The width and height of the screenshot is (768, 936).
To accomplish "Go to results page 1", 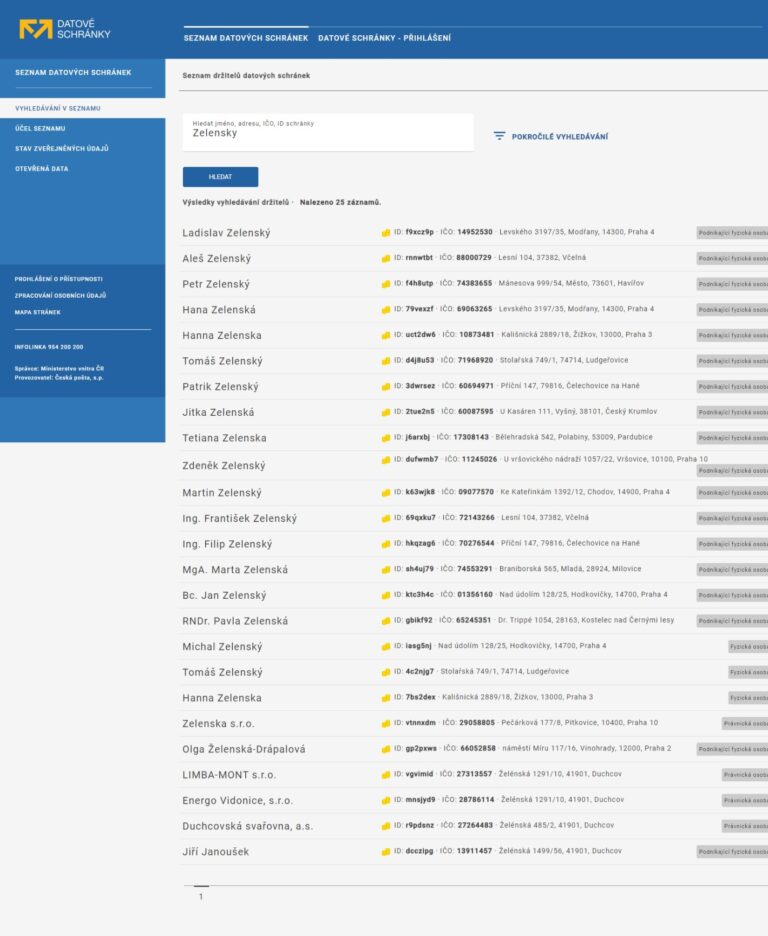I will [x=201, y=896].
